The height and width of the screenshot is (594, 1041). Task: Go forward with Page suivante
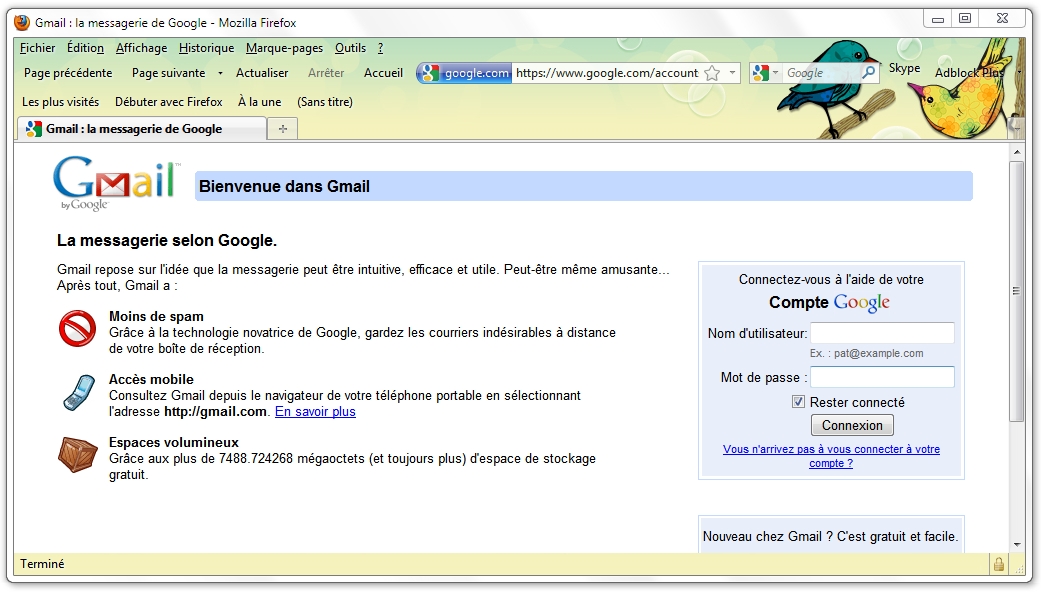(169, 73)
